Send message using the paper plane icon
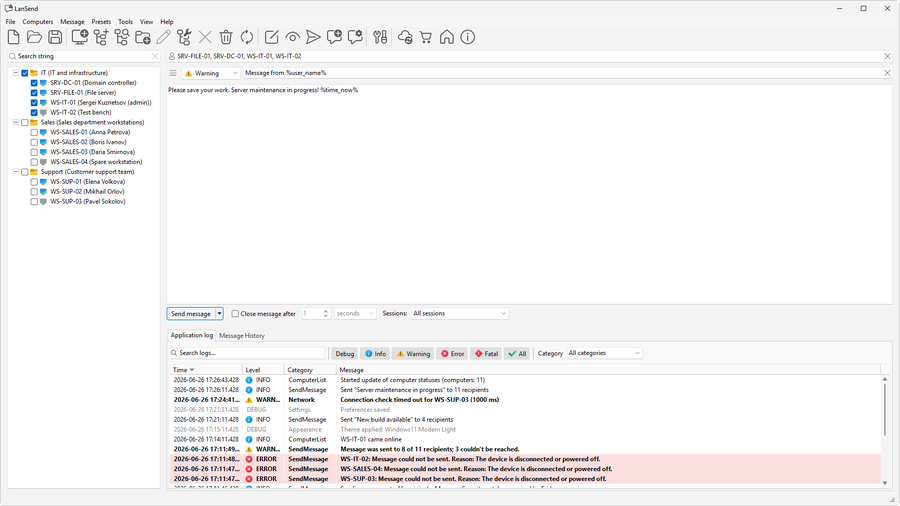This screenshot has height=506, width=900. [x=313, y=37]
